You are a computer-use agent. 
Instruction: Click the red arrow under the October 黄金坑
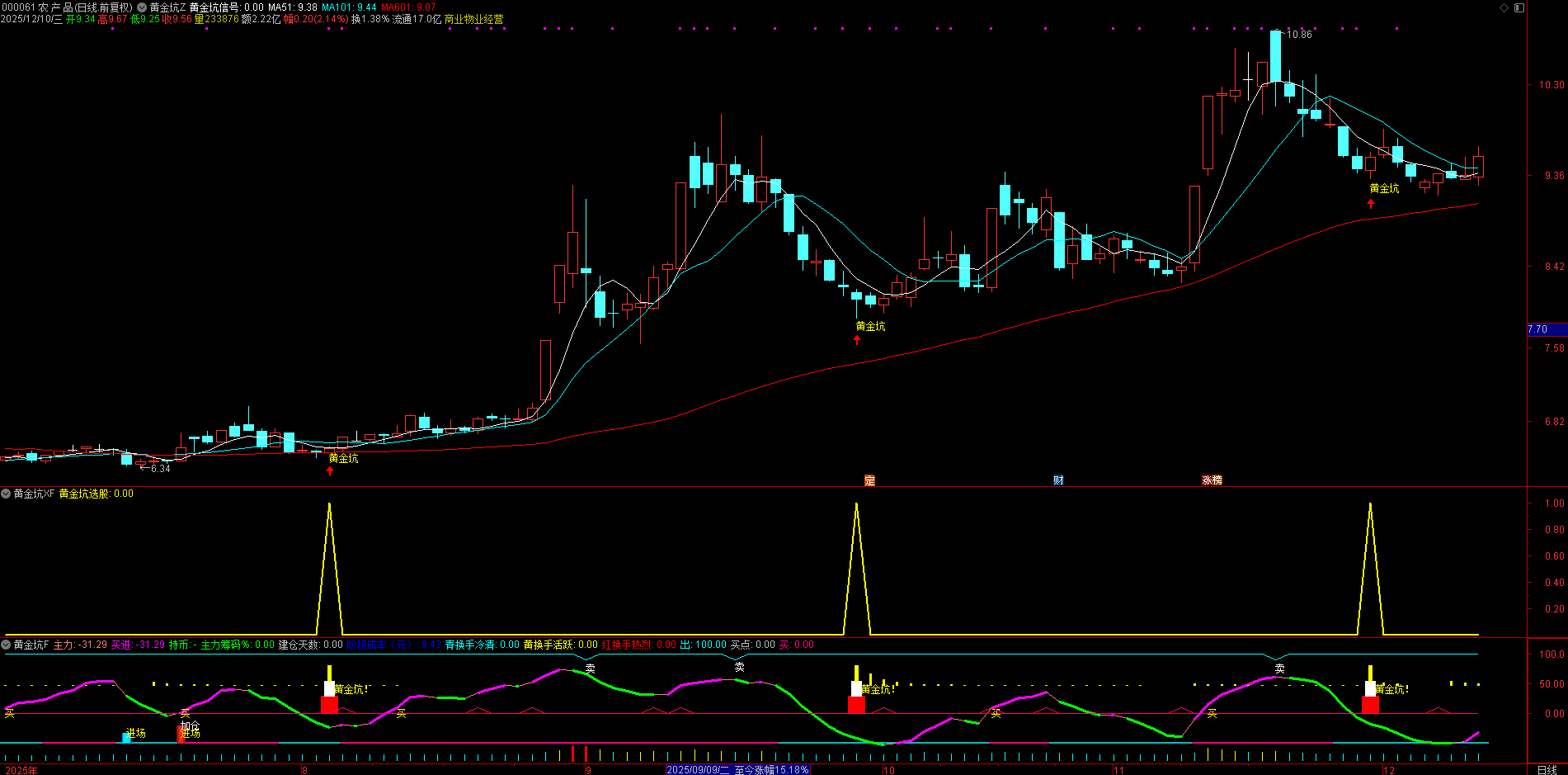click(x=857, y=339)
